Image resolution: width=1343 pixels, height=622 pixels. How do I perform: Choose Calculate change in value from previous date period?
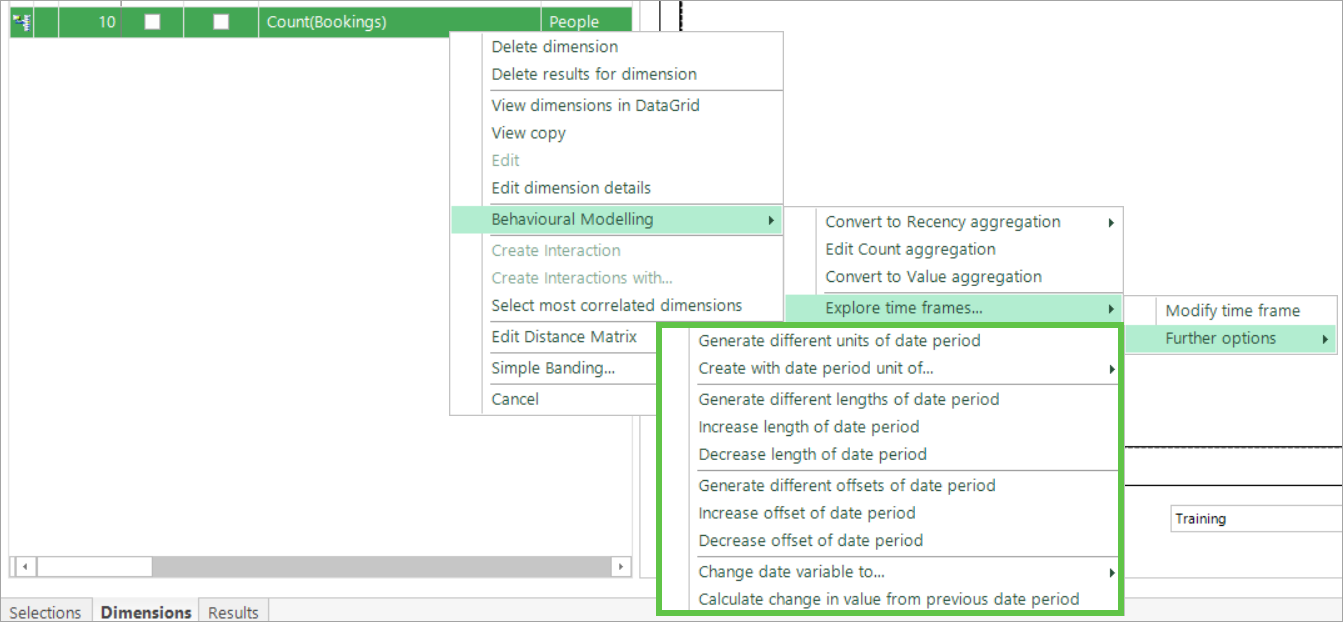(x=889, y=599)
